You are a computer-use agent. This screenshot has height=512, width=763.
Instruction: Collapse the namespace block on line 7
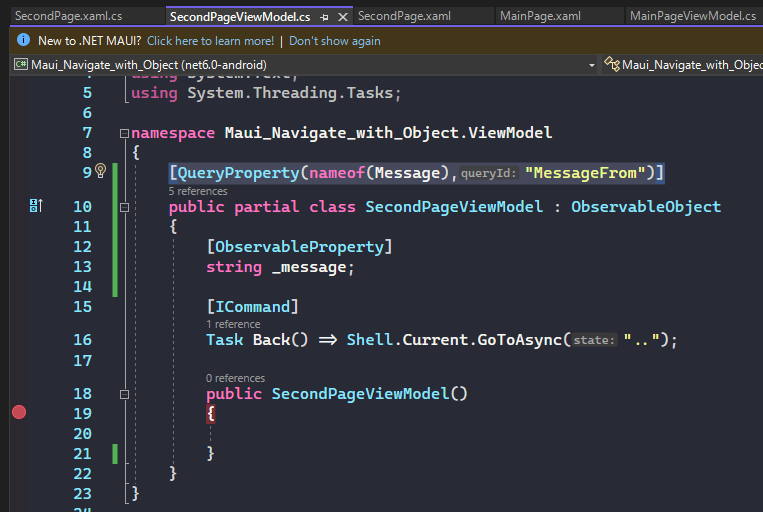(x=124, y=133)
